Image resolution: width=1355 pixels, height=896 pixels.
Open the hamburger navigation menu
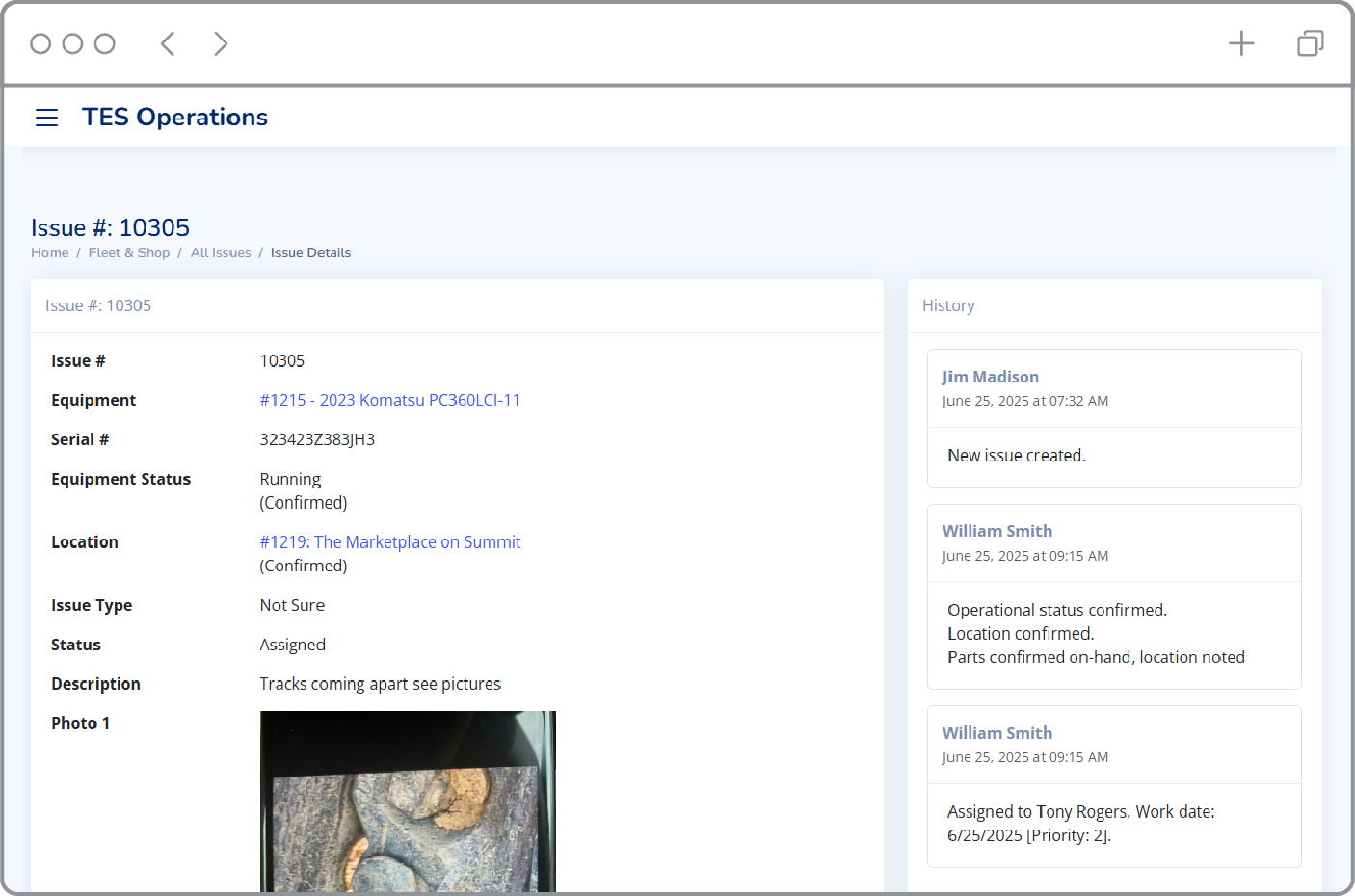click(46, 118)
